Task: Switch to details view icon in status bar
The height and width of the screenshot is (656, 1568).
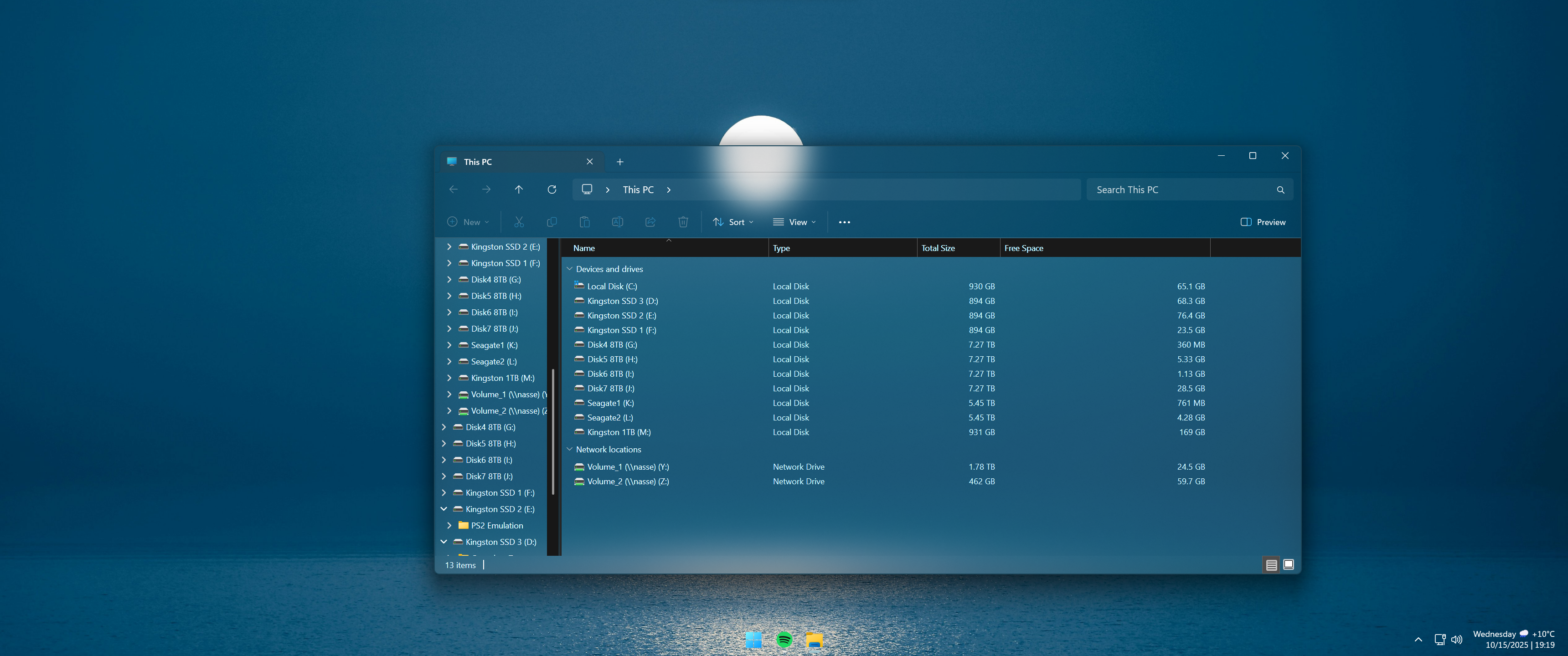Action: 1271,565
